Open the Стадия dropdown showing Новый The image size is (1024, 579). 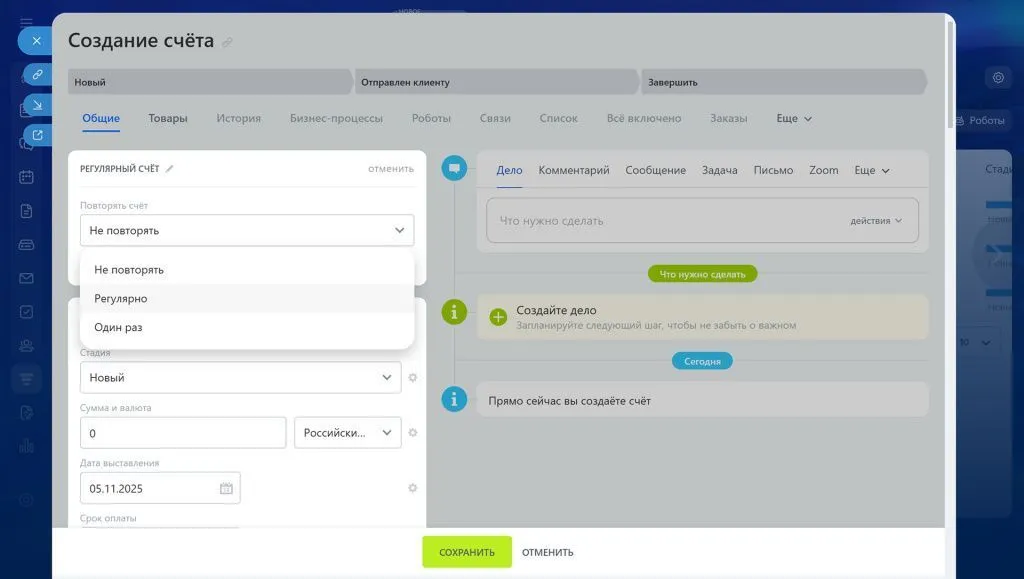coord(240,378)
